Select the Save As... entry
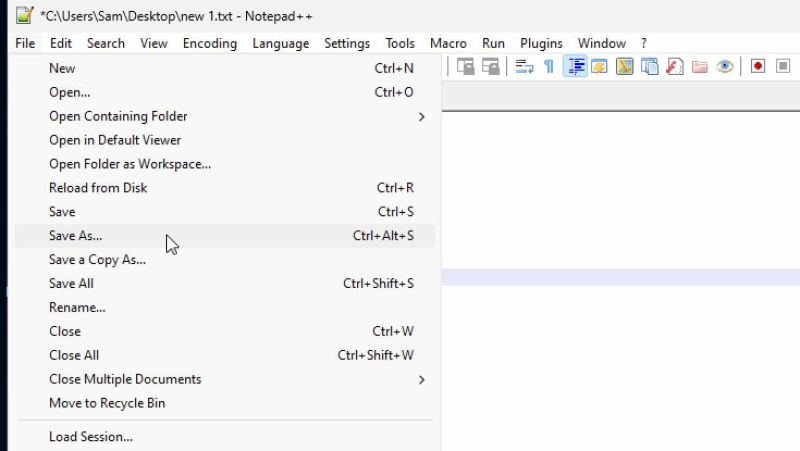The image size is (800, 451). pyautogui.click(x=224, y=236)
